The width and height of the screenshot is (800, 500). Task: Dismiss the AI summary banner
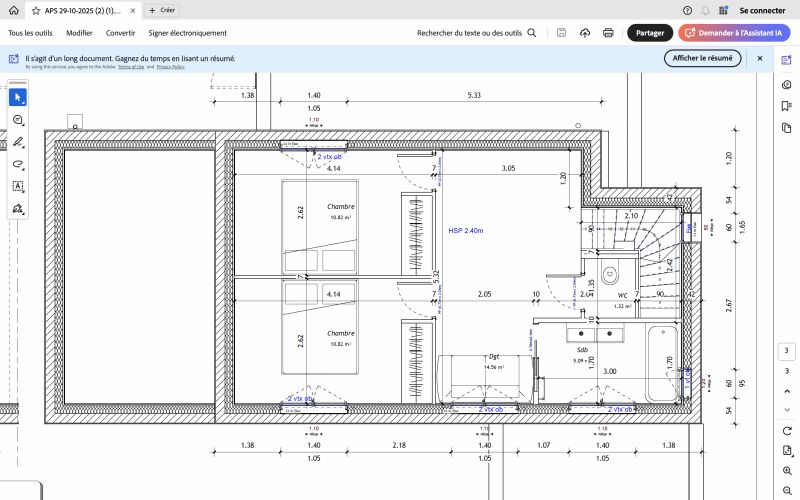[760, 58]
